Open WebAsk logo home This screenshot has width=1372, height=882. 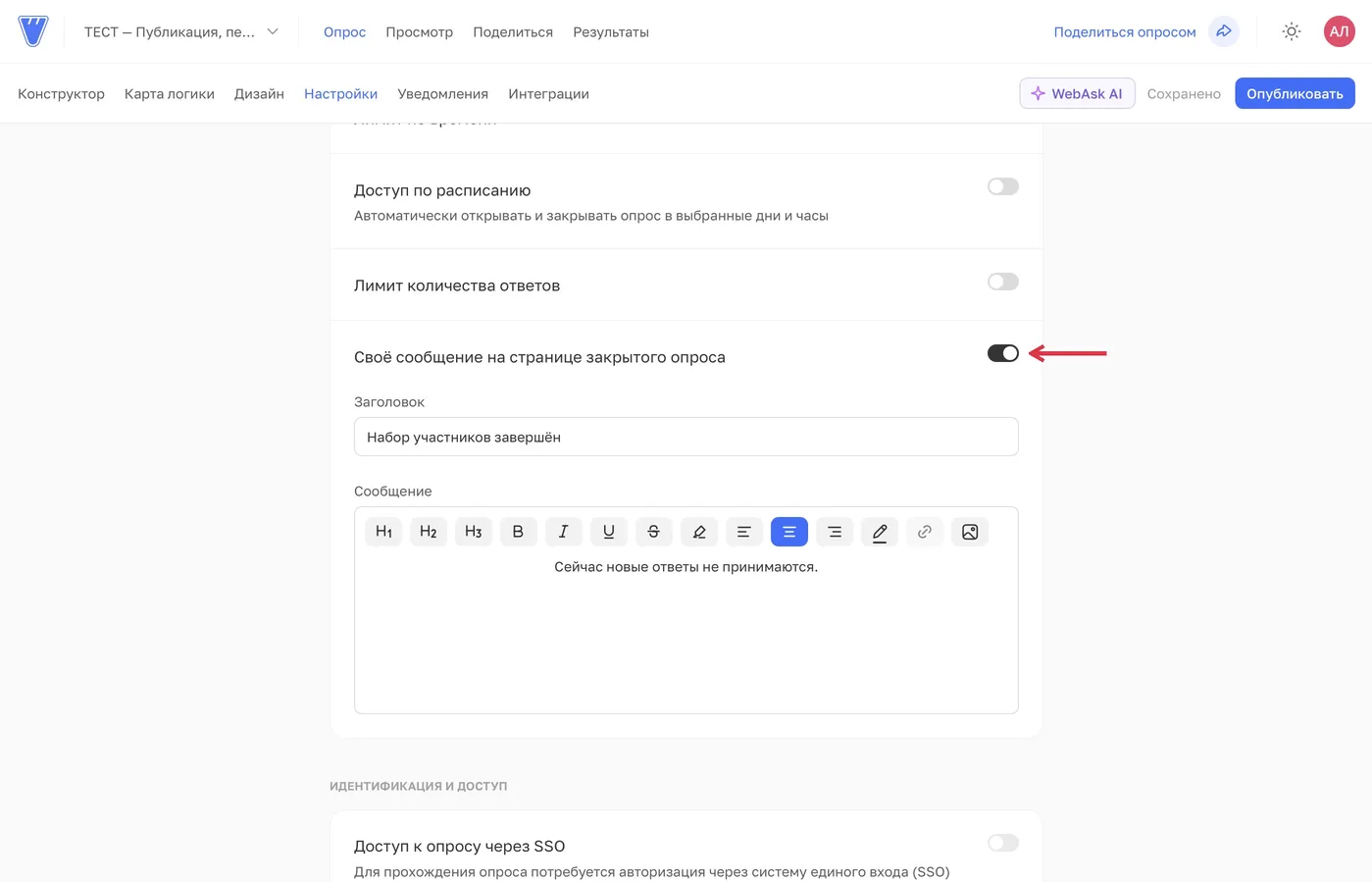click(33, 31)
